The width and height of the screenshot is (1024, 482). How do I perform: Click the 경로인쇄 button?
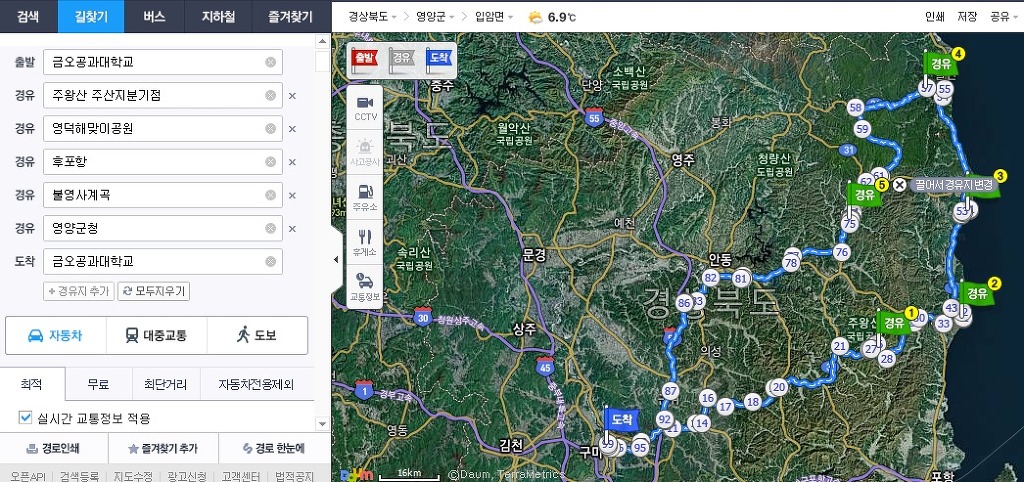(53, 449)
